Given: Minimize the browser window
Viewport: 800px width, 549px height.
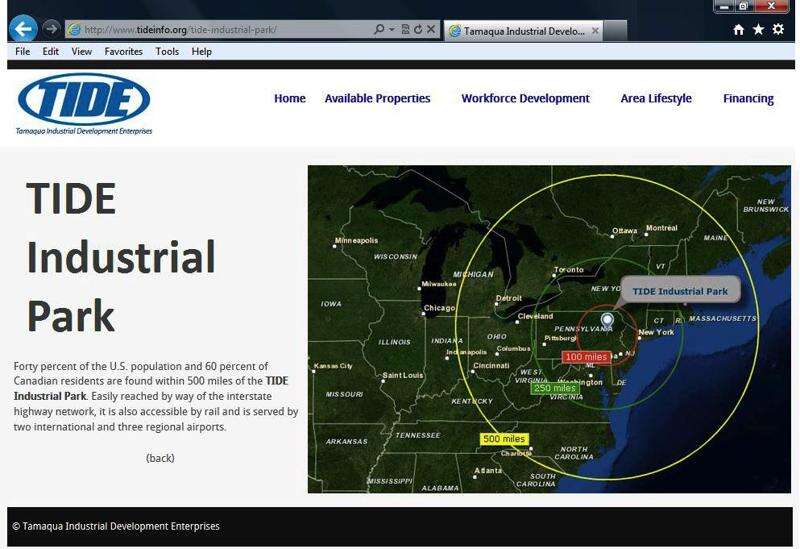Looking at the screenshot, I should tap(724, 6).
